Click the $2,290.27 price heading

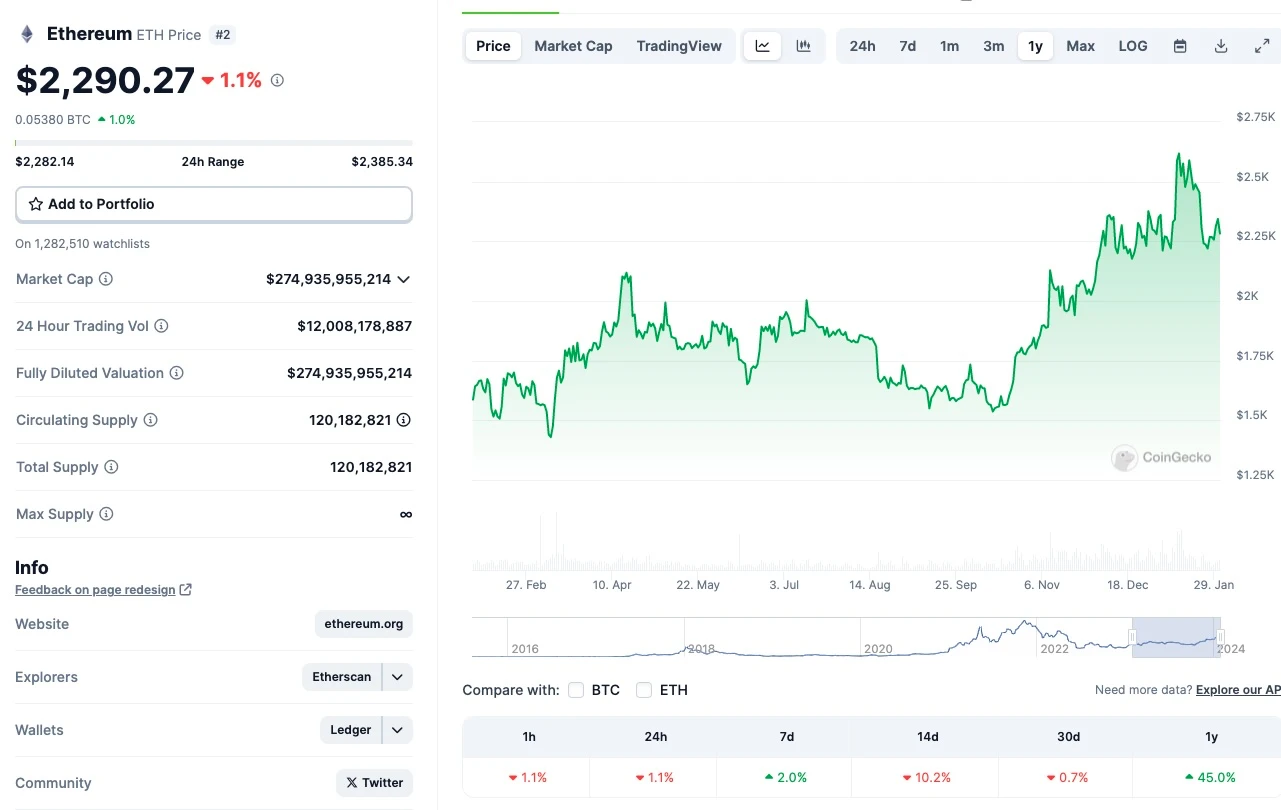coord(105,80)
